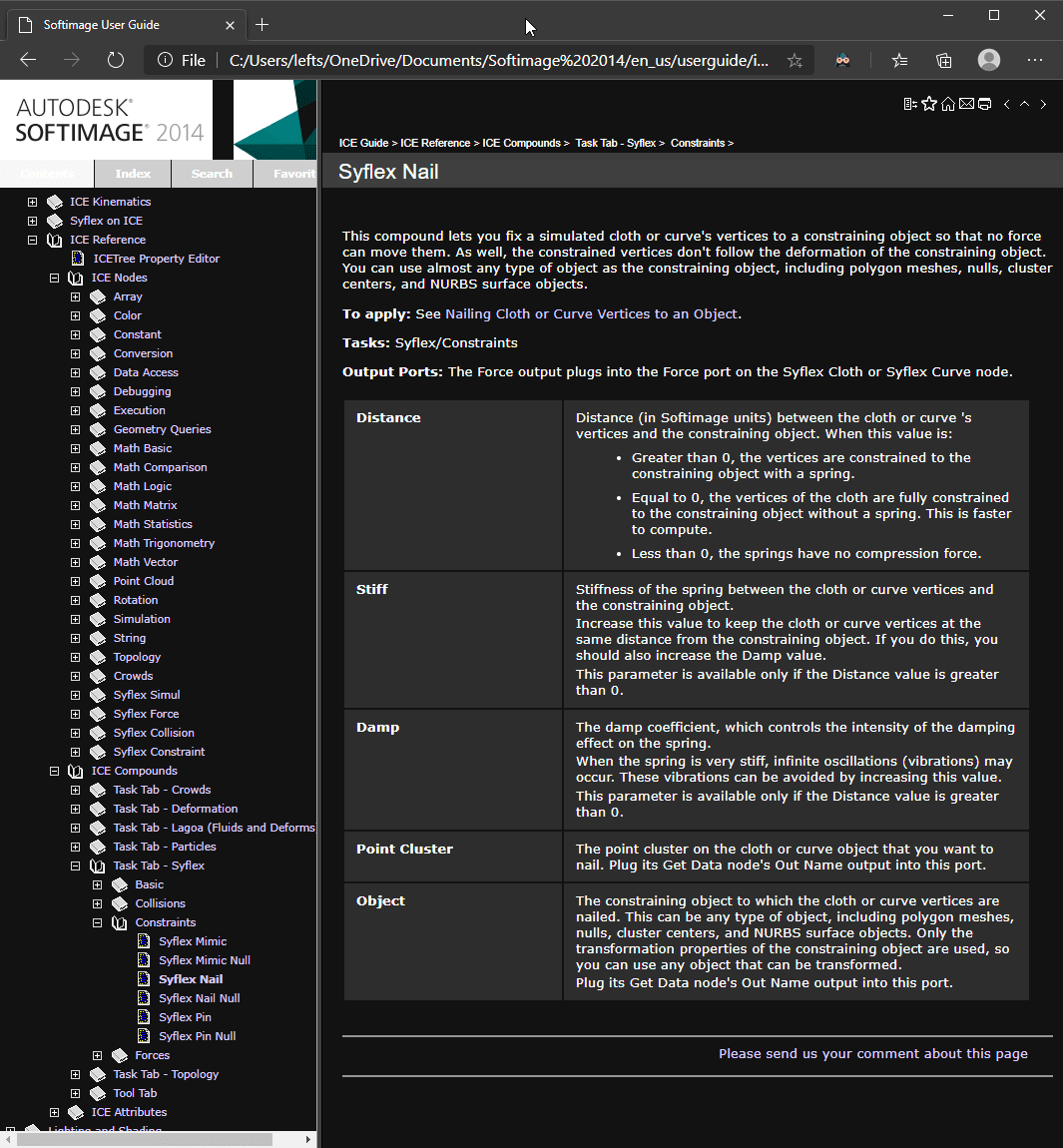The image size is (1063, 1148).
Task: Expand the ICE Kinematics tree node
Action: [x=32, y=202]
